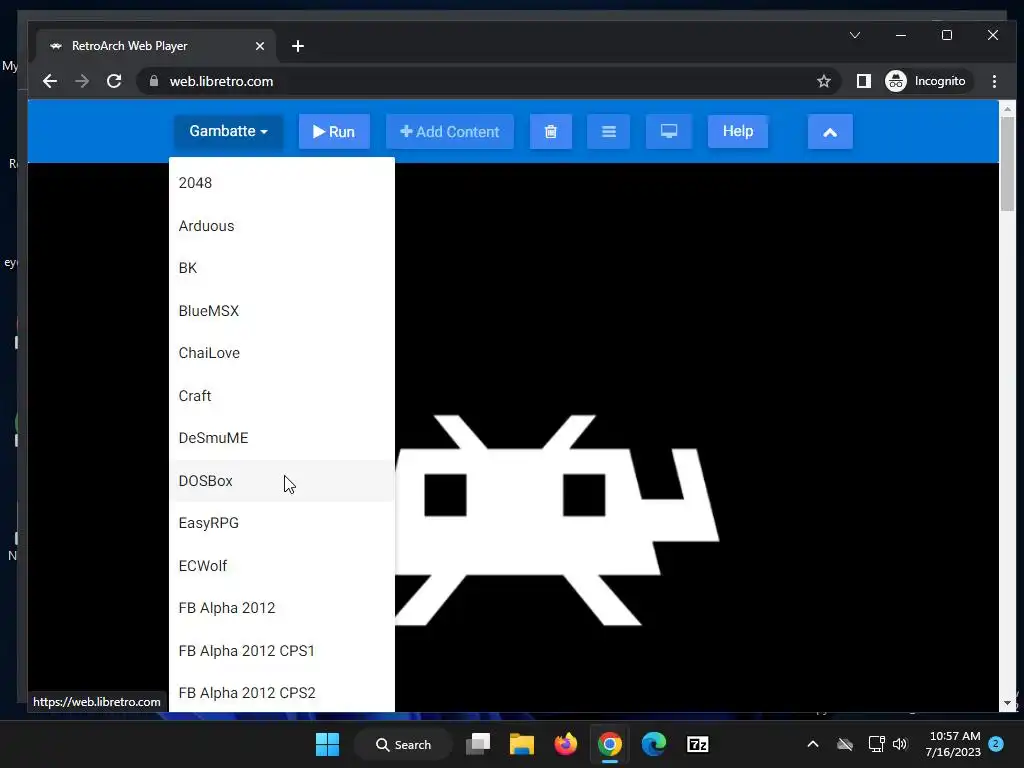Image resolution: width=1024 pixels, height=768 pixels.
Task: Launch 7-Zip from the taskbar
Action: tap(697, 744)
